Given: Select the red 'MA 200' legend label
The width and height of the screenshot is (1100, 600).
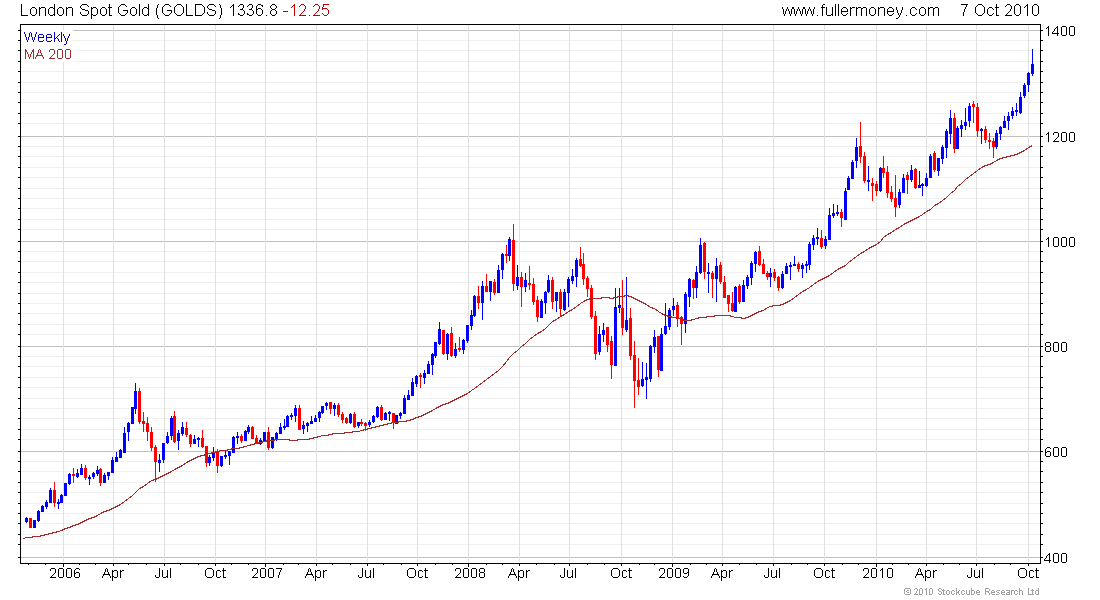Looking at the screenshot, I should pos(48,54).
